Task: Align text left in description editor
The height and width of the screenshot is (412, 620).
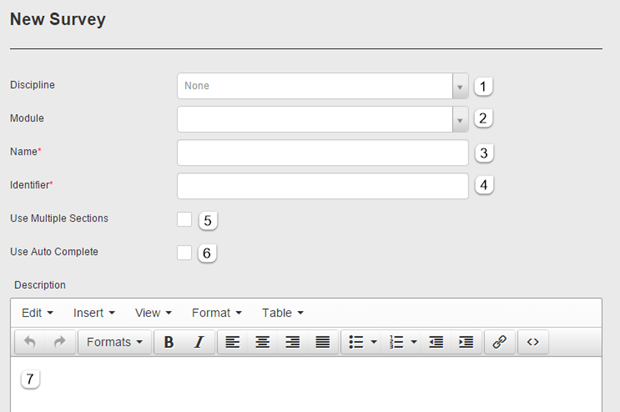Action: point(232,342)
